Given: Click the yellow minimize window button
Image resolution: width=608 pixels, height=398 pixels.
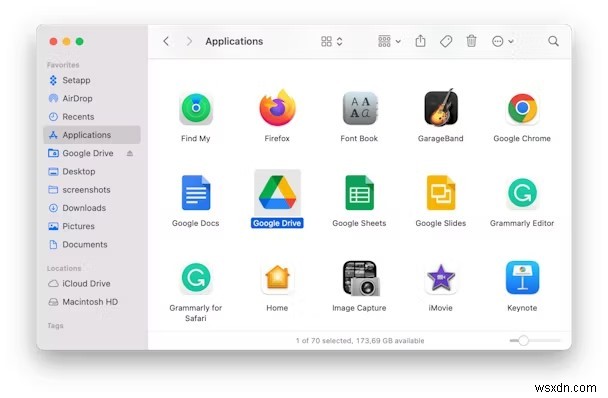Looking at the screenshot, I should pyautogui.click(x=66, y=41).
